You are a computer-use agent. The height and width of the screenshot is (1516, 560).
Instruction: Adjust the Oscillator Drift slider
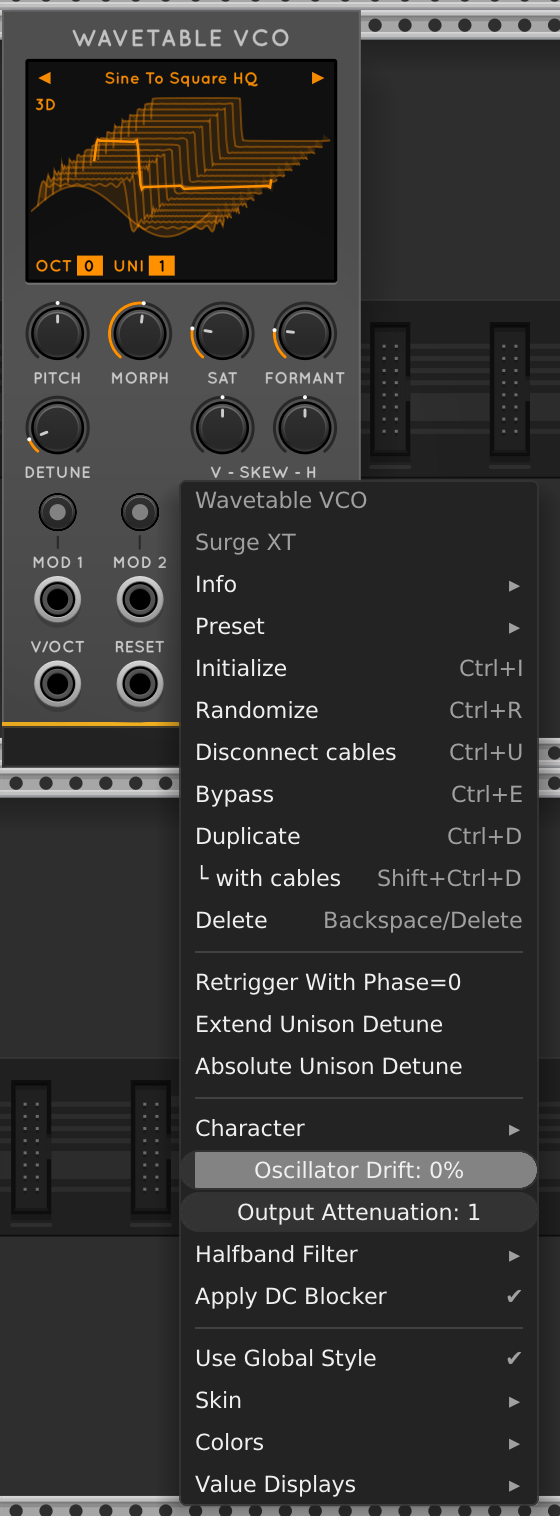359,1170
